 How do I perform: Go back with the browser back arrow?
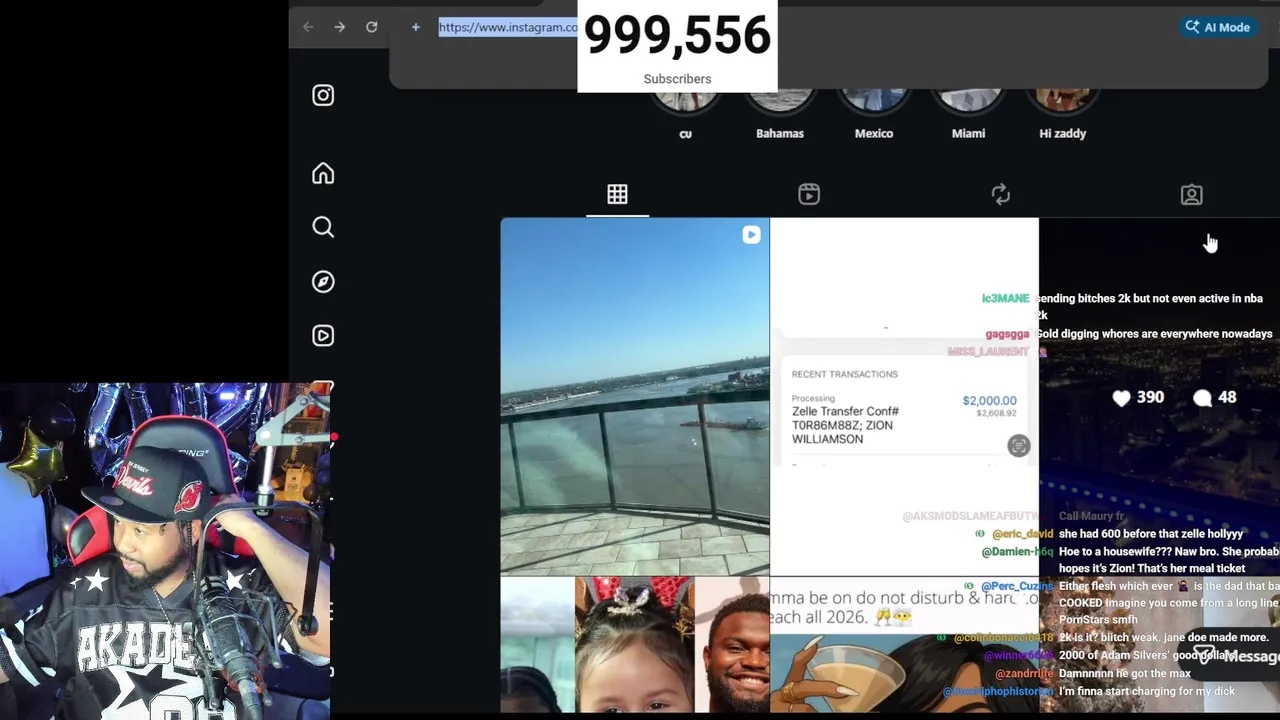tap(308, 27)
